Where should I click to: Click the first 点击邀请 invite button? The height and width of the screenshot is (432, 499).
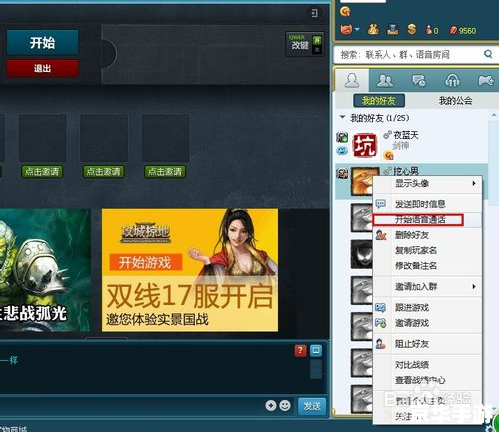(42, 172)
